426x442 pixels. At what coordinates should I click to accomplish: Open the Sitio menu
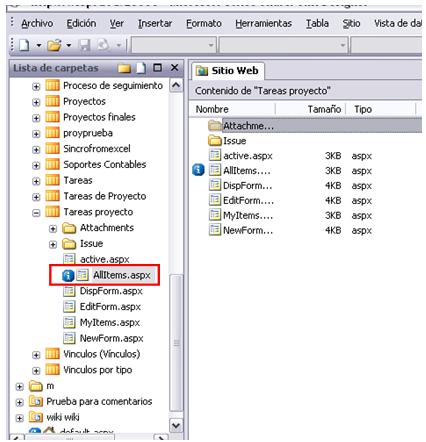coord(351,23)
